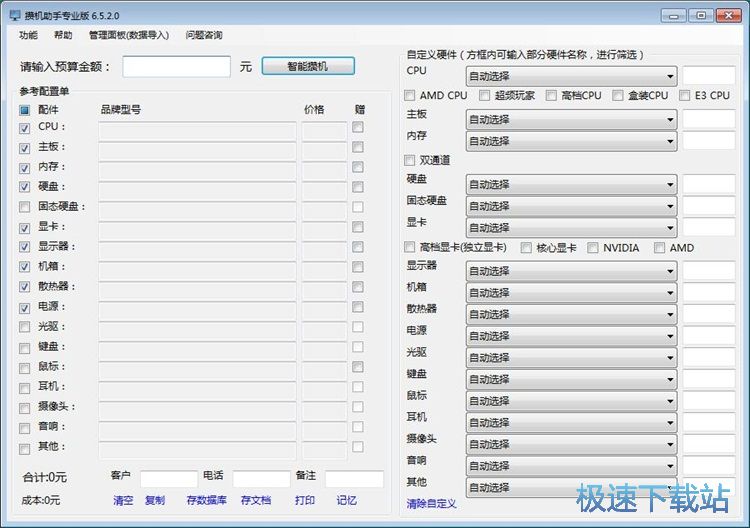Open the 显示器 hardware dropdown
Screen dimensions: 750x528
571,271
